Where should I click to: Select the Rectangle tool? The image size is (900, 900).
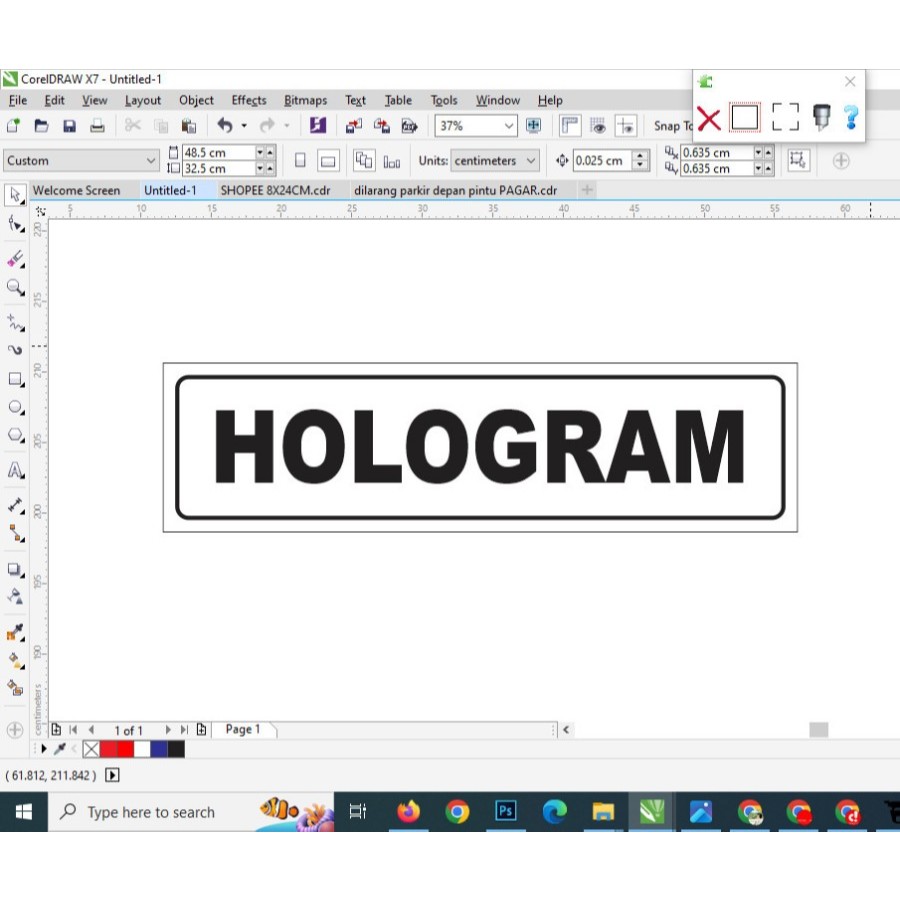(15, 379)
